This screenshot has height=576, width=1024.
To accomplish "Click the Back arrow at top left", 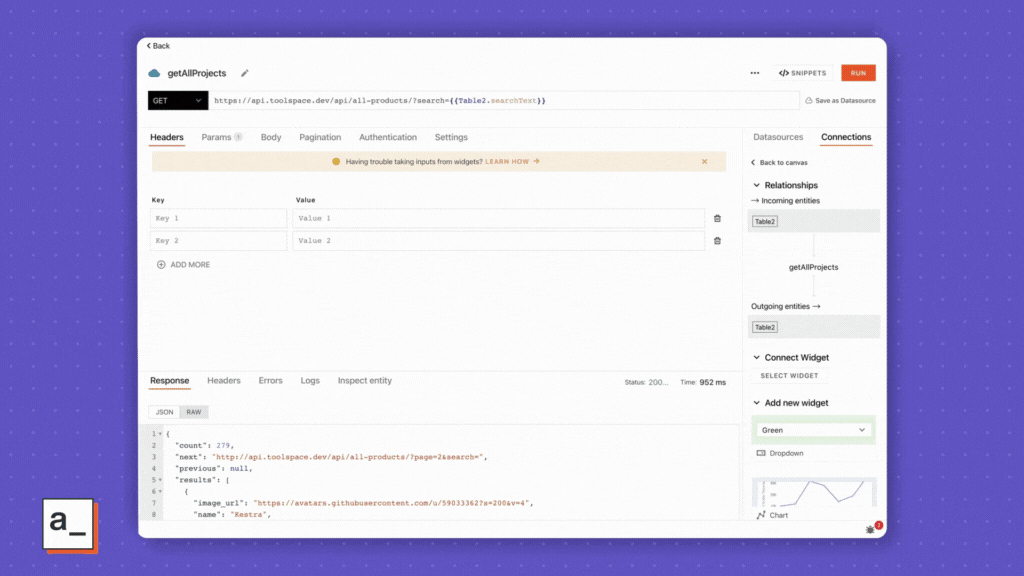I will point(158,46).
